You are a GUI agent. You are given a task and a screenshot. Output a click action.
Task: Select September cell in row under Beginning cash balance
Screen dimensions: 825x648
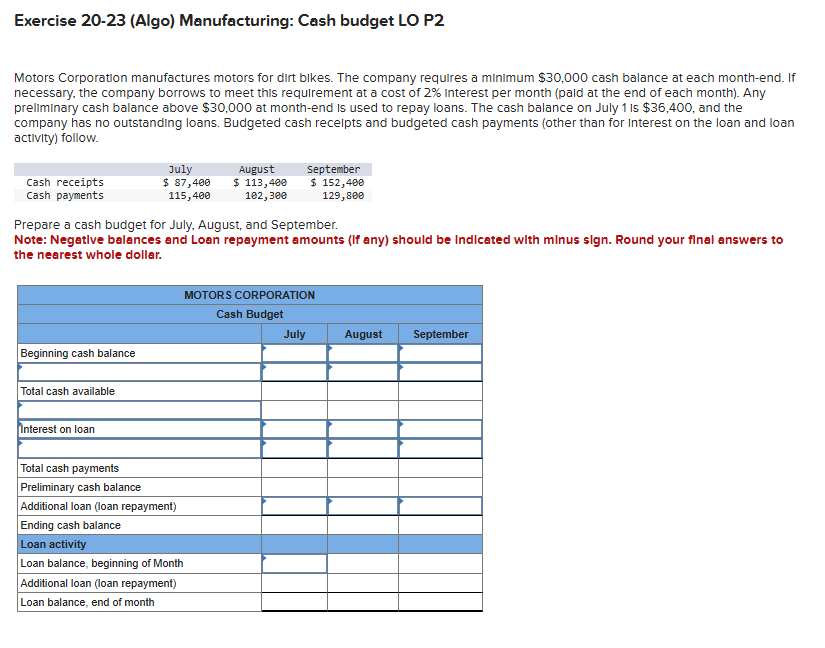[x=440, y=372]
